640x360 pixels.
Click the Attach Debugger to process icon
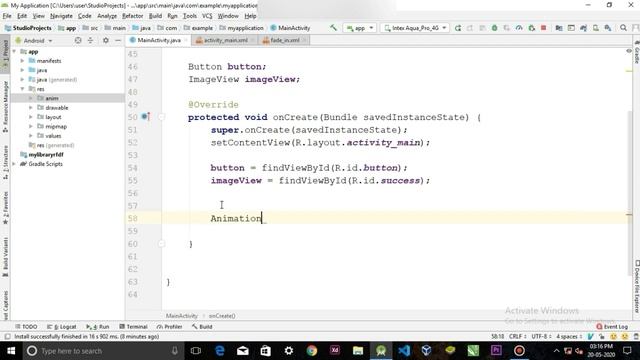pyautogui.click(x=531, y=28)
